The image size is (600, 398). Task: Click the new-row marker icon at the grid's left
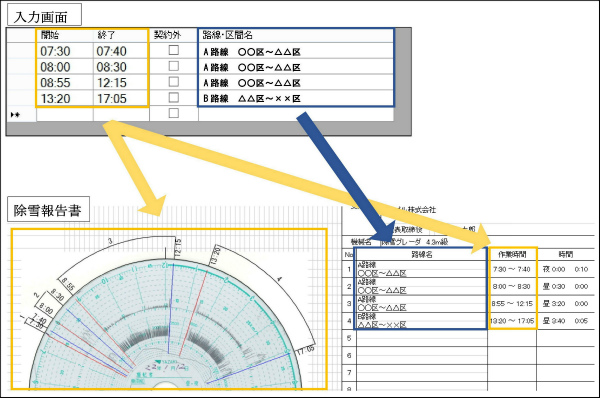15,114
